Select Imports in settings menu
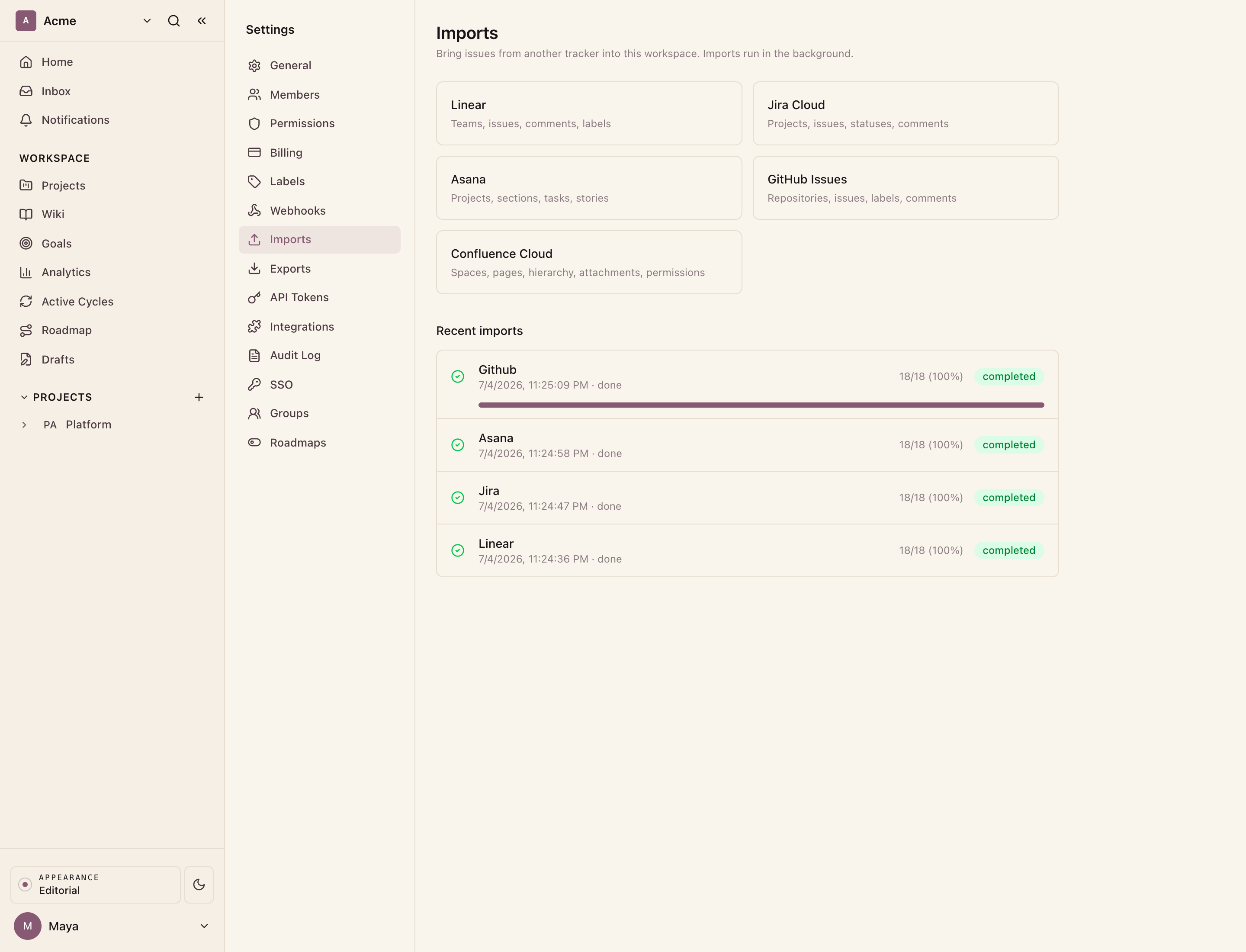The image size is (1246, 952). (x=320, y=240)
